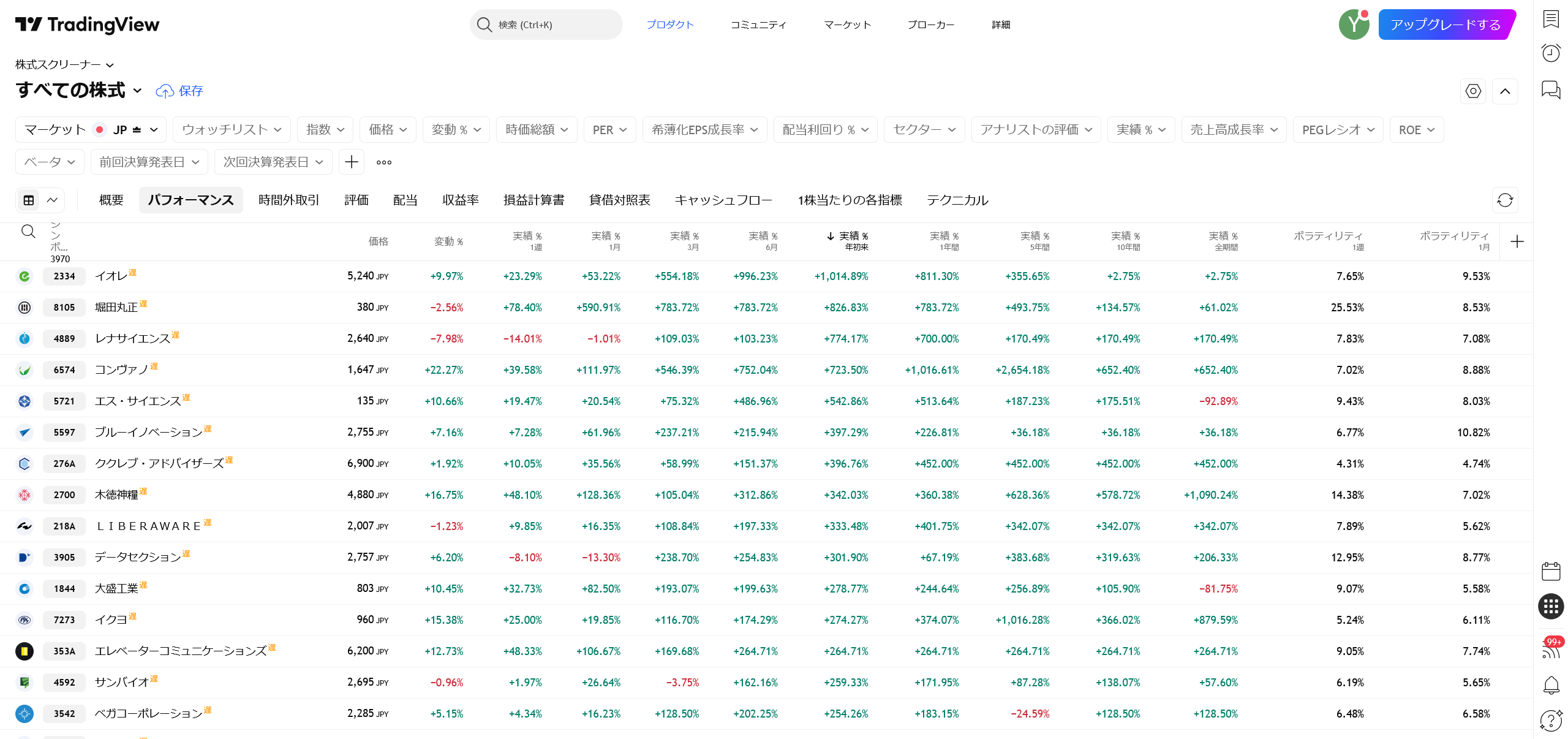
Task: Expand the 株式スクリーナー dropdown
Action: (64, 64)
